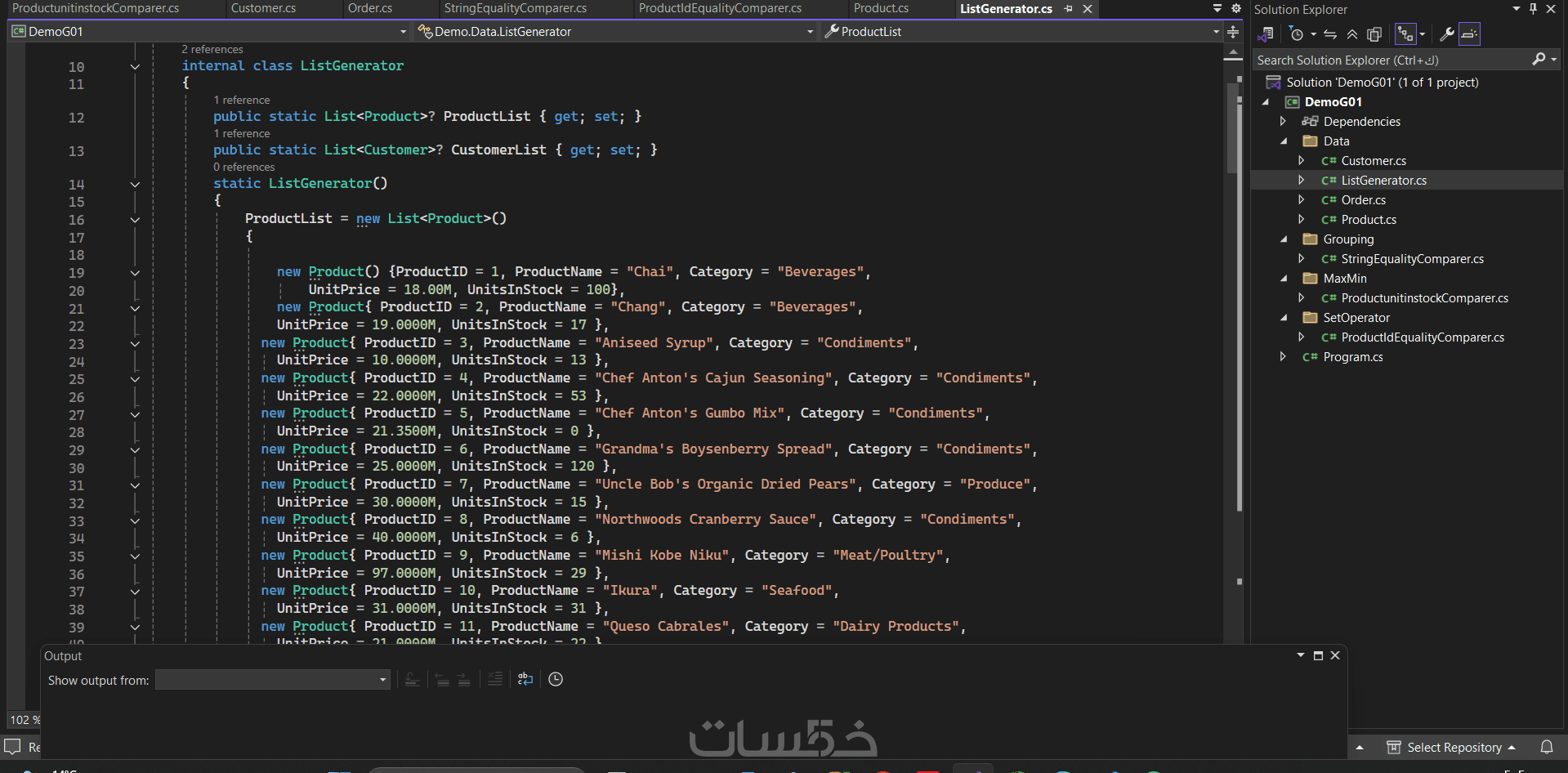Select Order.cs in Solution Explorer
Viewport: 1568px width, 773px height.
point(1363,200)
